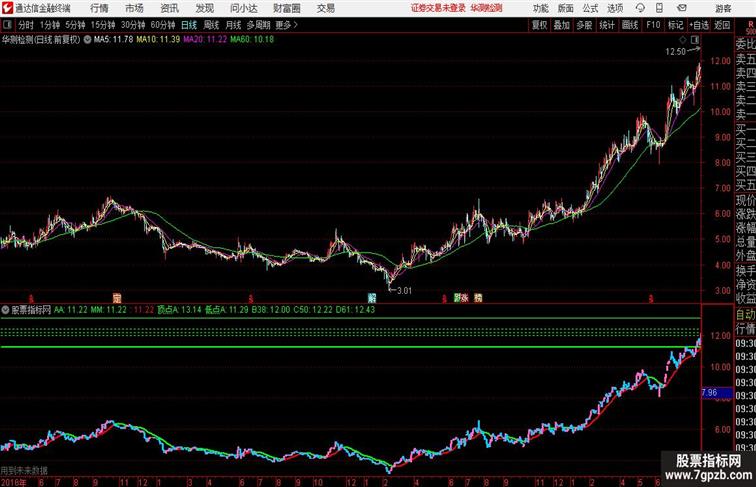Image resolution: width=756 pixels, height=487 pixels.
Task: Click the MA20: 11.22 value
Action: (205, 40)
